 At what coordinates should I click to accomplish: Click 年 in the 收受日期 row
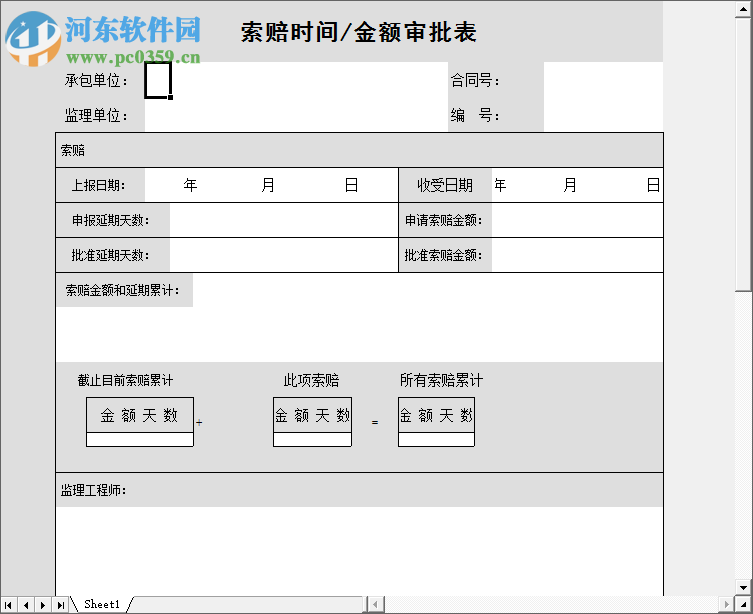pos(500,185)
